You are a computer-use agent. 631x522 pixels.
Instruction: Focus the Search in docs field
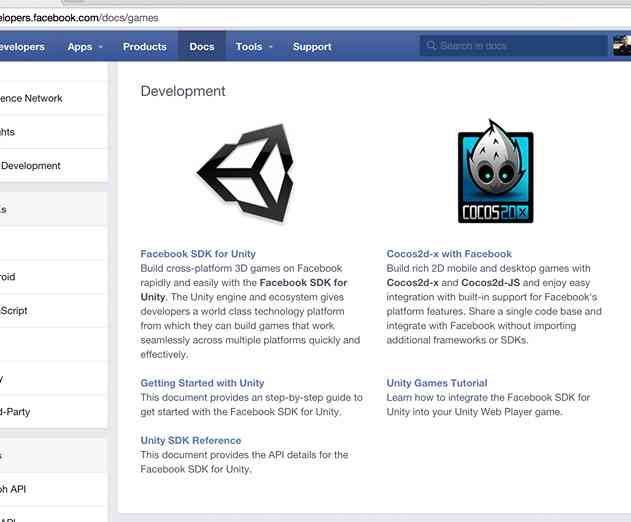pyautogui.click(x=514, y=45)
